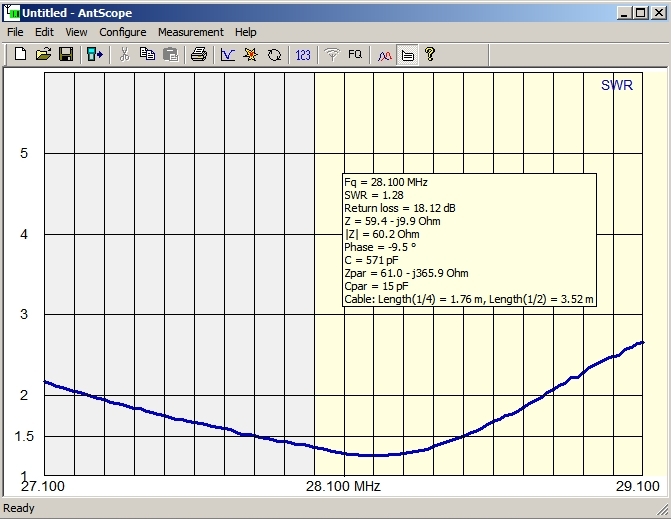
Task: Close the AntScope window
Action: click(x=659, y=13)
